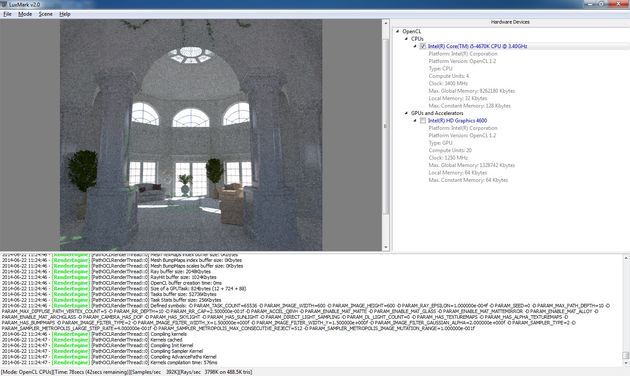Image resolution: width=630 pixels, height=376 pixels.
Task: Click the rendered scene image
Action: pyautogui.click(x=191, y=135)
